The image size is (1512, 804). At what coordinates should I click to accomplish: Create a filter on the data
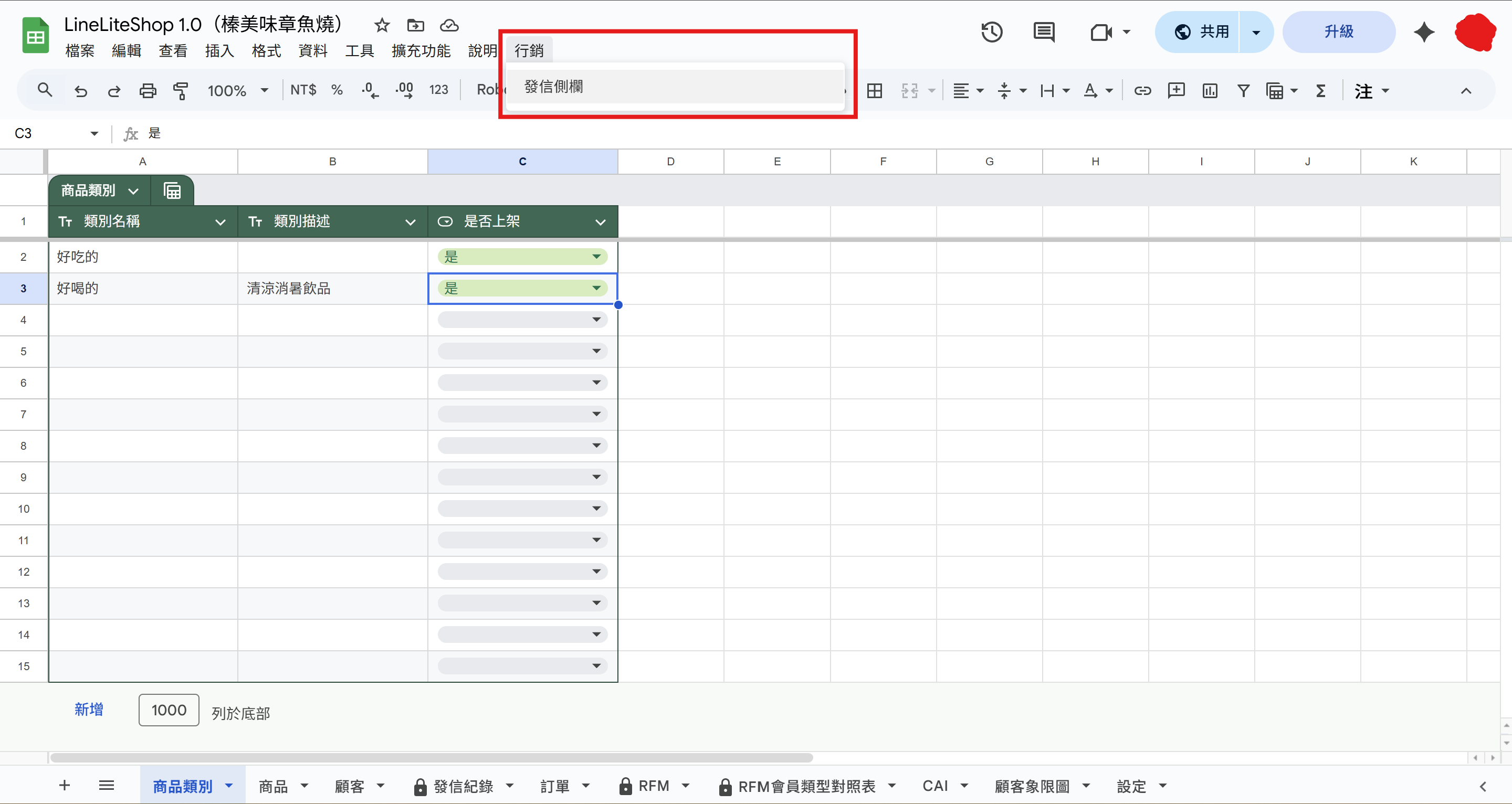tap(1243, 90)
